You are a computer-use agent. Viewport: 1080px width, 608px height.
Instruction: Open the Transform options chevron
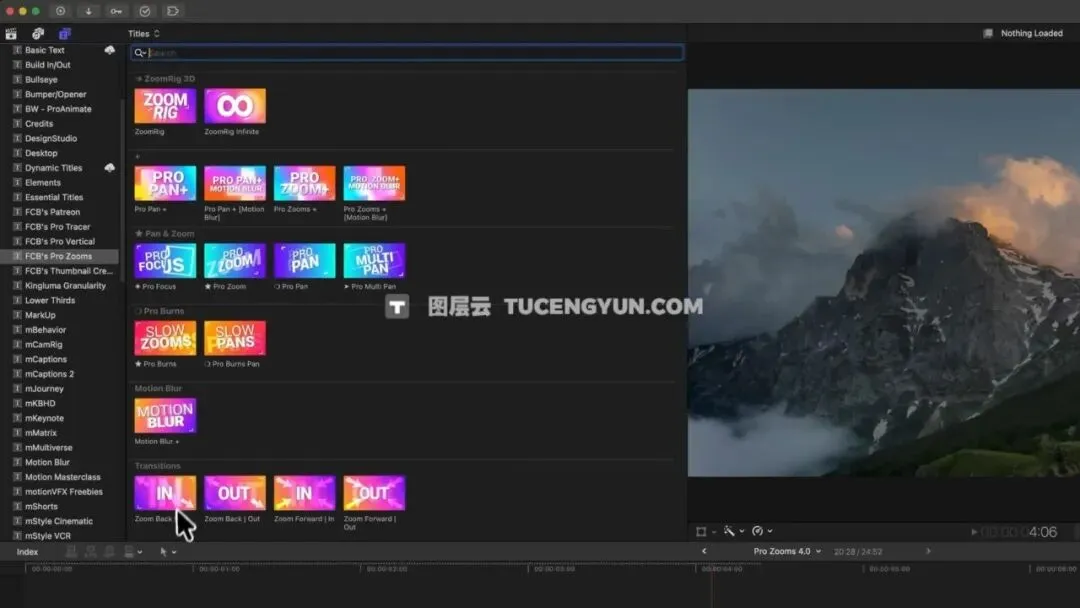click(x=714, y=532)
